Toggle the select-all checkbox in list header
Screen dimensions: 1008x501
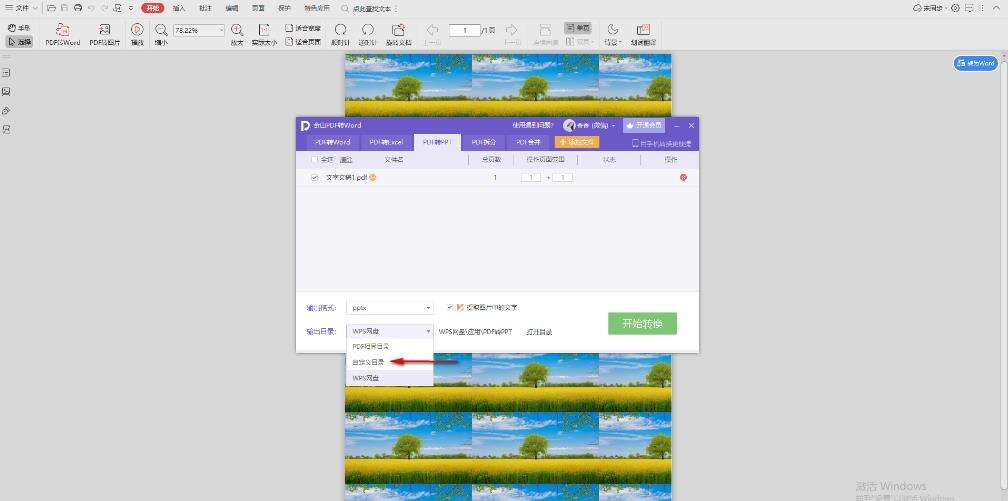click(x=314, y=159)
